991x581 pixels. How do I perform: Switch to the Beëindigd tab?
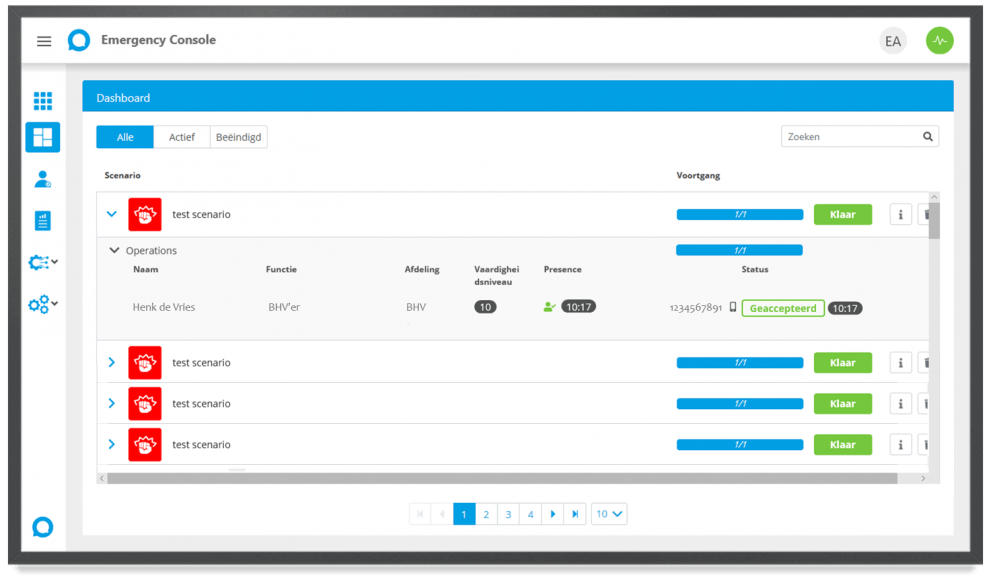coord(238,137)
